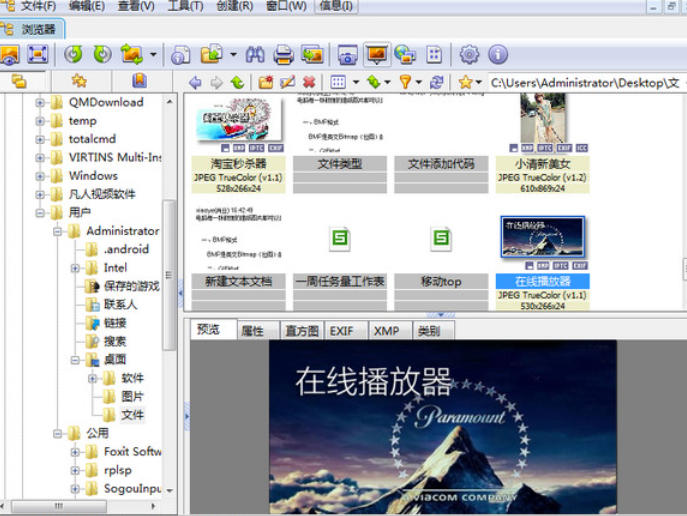This screenshot has height=516, width=687.
Task: Expand the QMDownload folder node
Action: click(x=40, y=102)
